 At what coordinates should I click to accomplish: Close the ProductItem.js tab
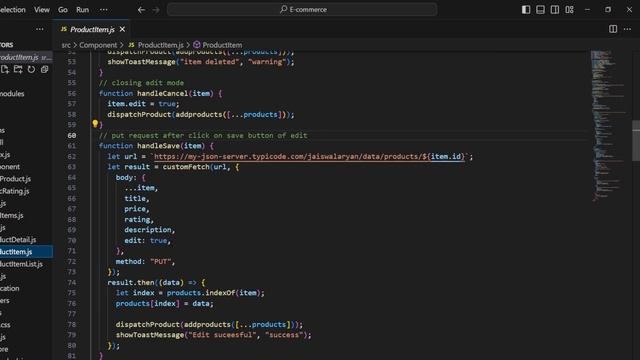tap(122, 29)
